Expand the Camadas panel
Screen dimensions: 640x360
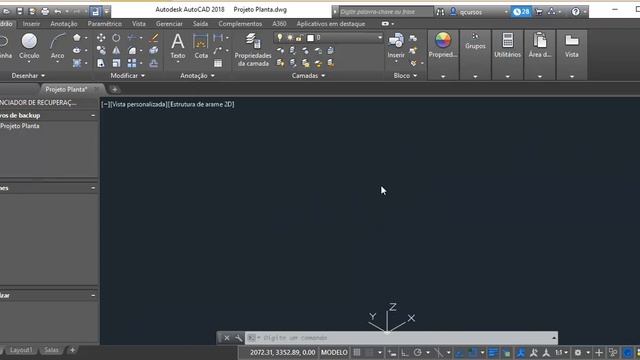[308, 76]
